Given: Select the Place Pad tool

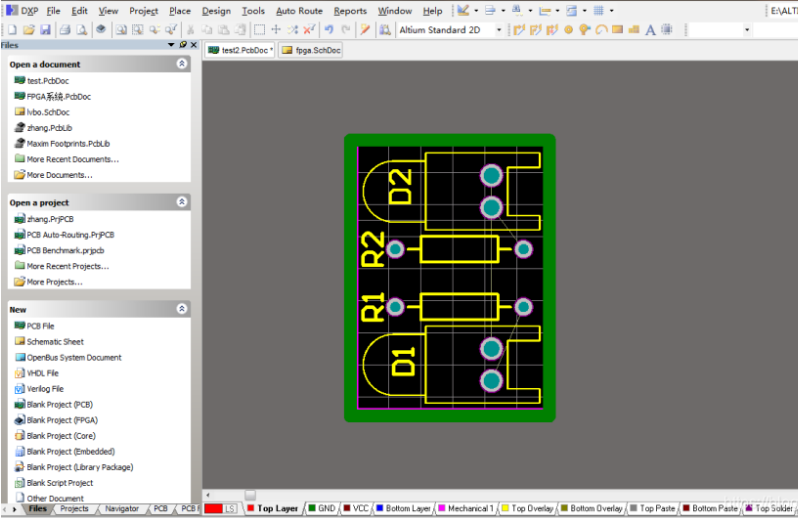Looking at the screenshot, I should pos(568,30).
